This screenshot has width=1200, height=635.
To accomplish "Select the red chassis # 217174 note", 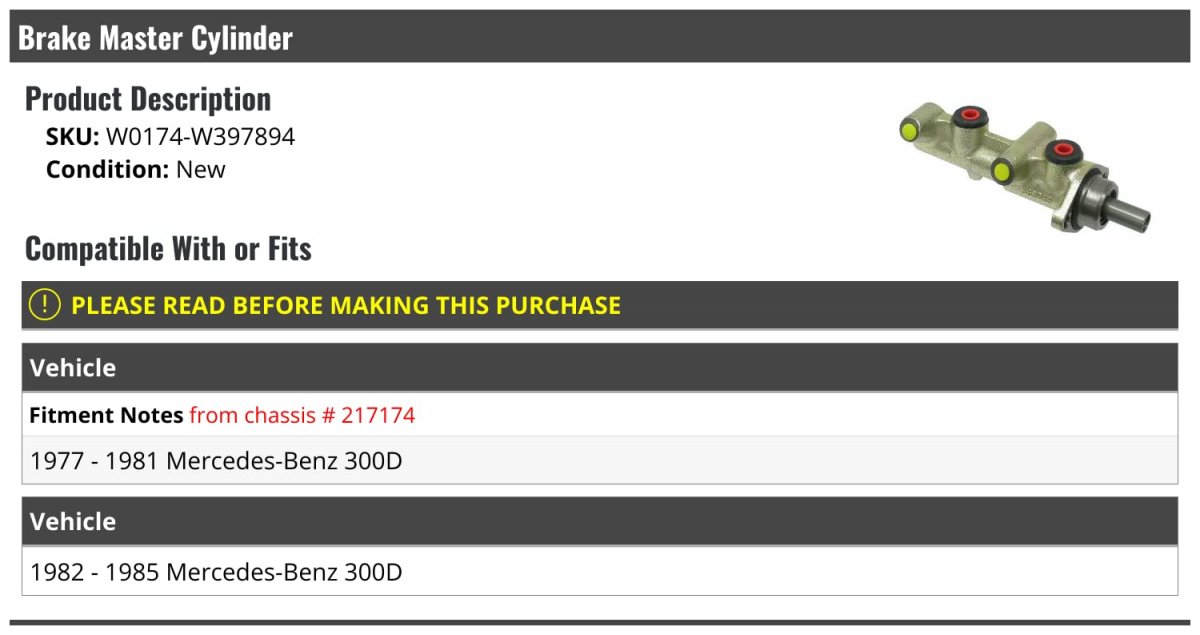I will [302, 415].
